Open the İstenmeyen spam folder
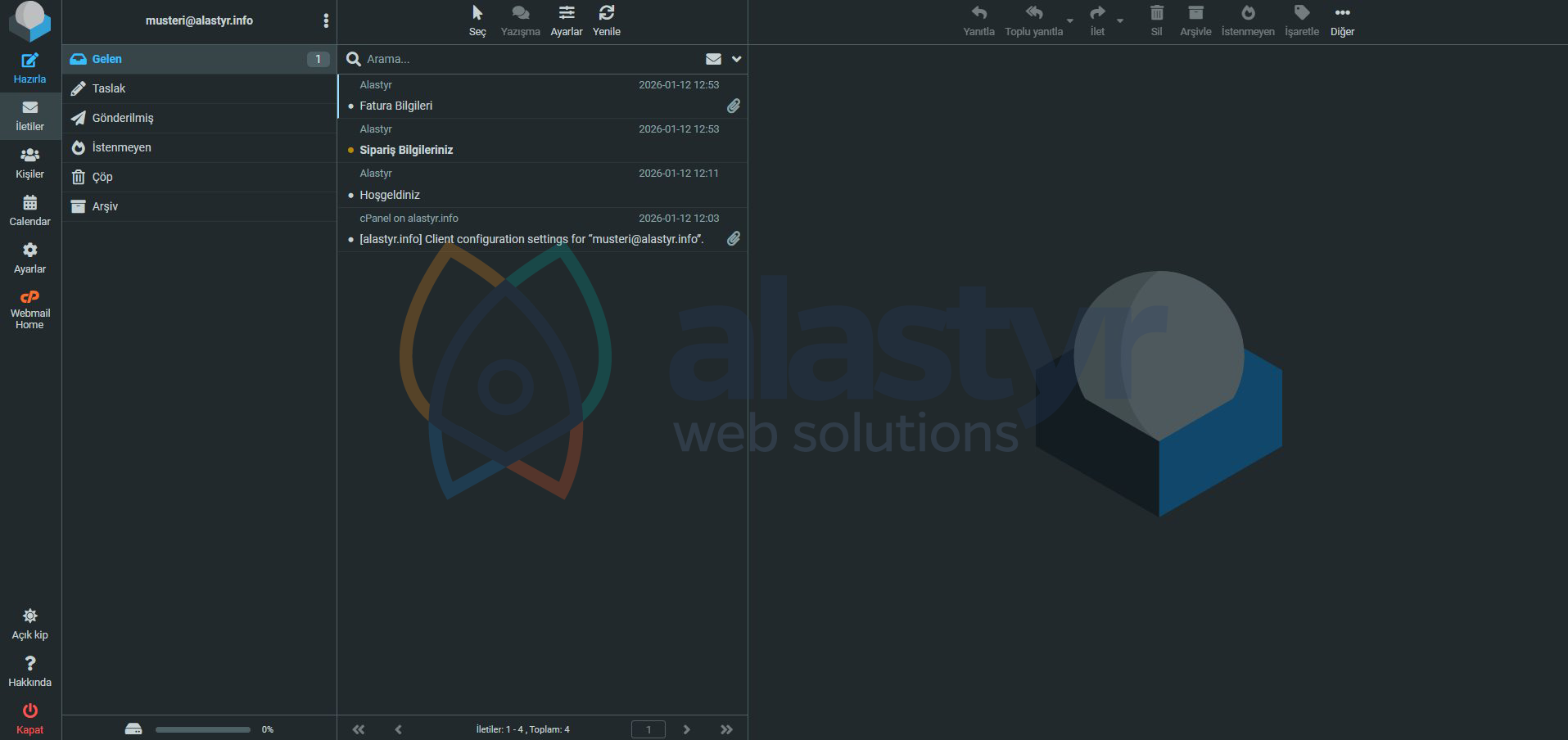Screen dimensions: 1568x740 [x=121, y=147]
